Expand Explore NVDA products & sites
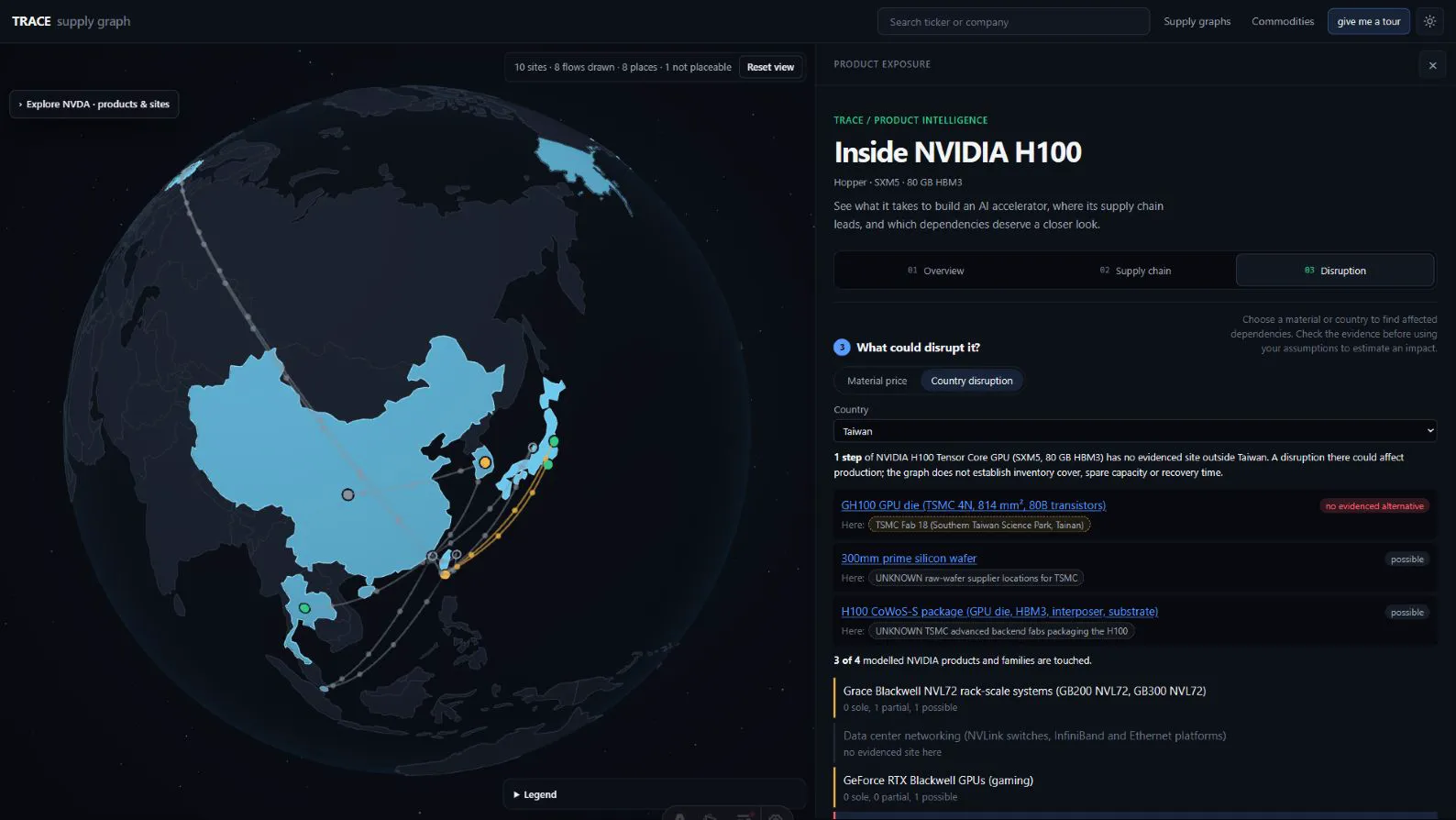This screenshot has width=1456, height=820. (94, 104)
